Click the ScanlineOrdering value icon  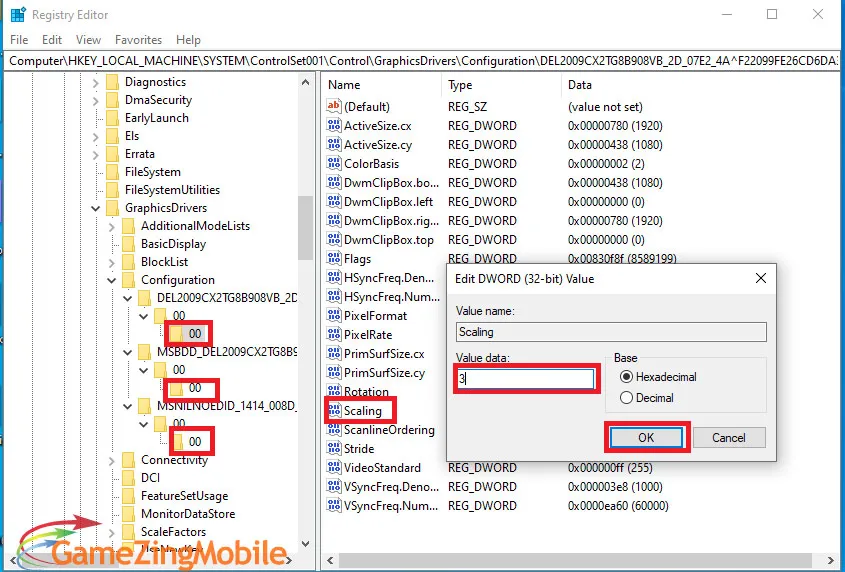pos(334,430)
